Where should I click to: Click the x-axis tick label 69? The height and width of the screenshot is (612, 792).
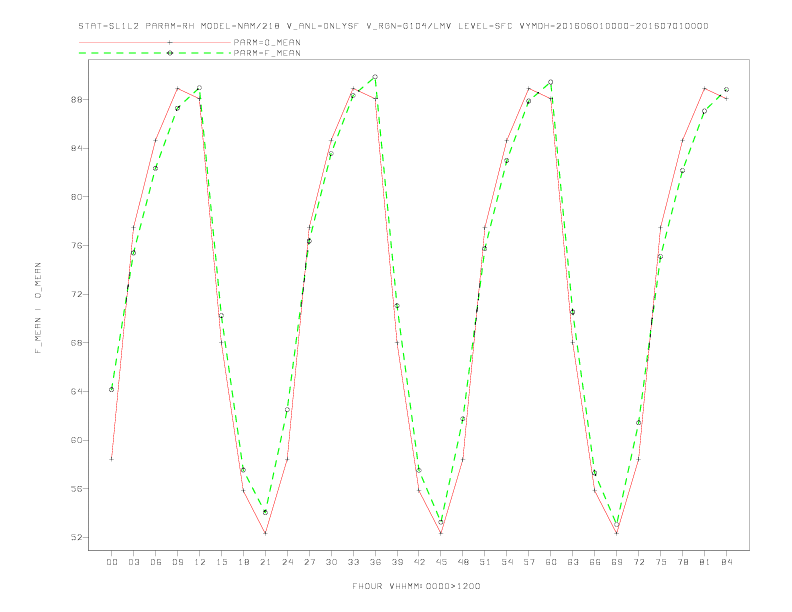pos(617,562)
